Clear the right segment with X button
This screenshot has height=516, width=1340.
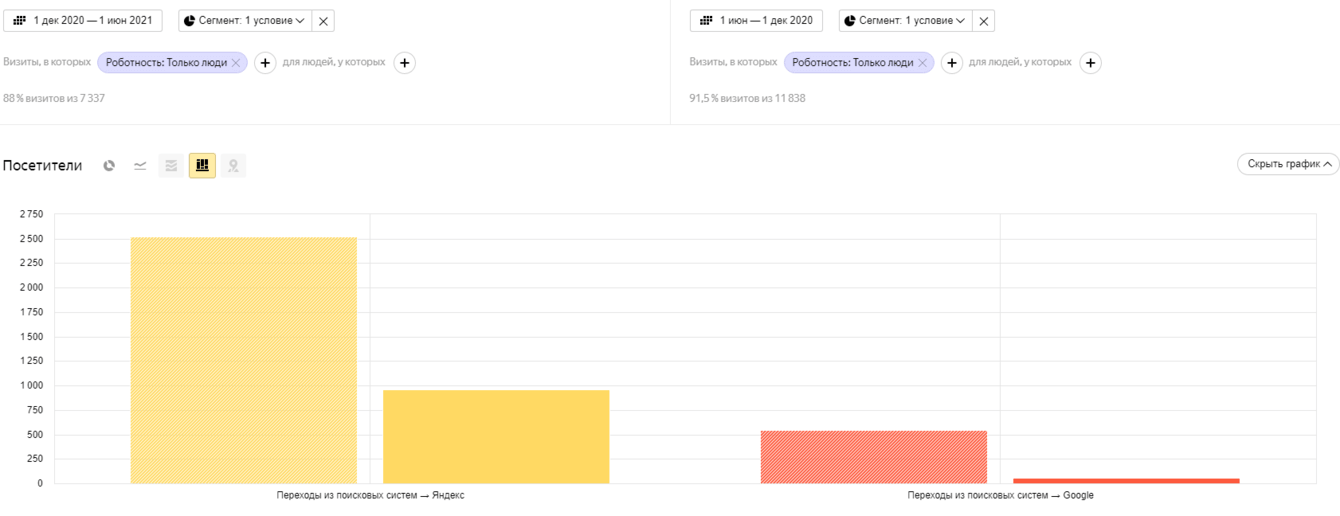click(x=983, y=21)
